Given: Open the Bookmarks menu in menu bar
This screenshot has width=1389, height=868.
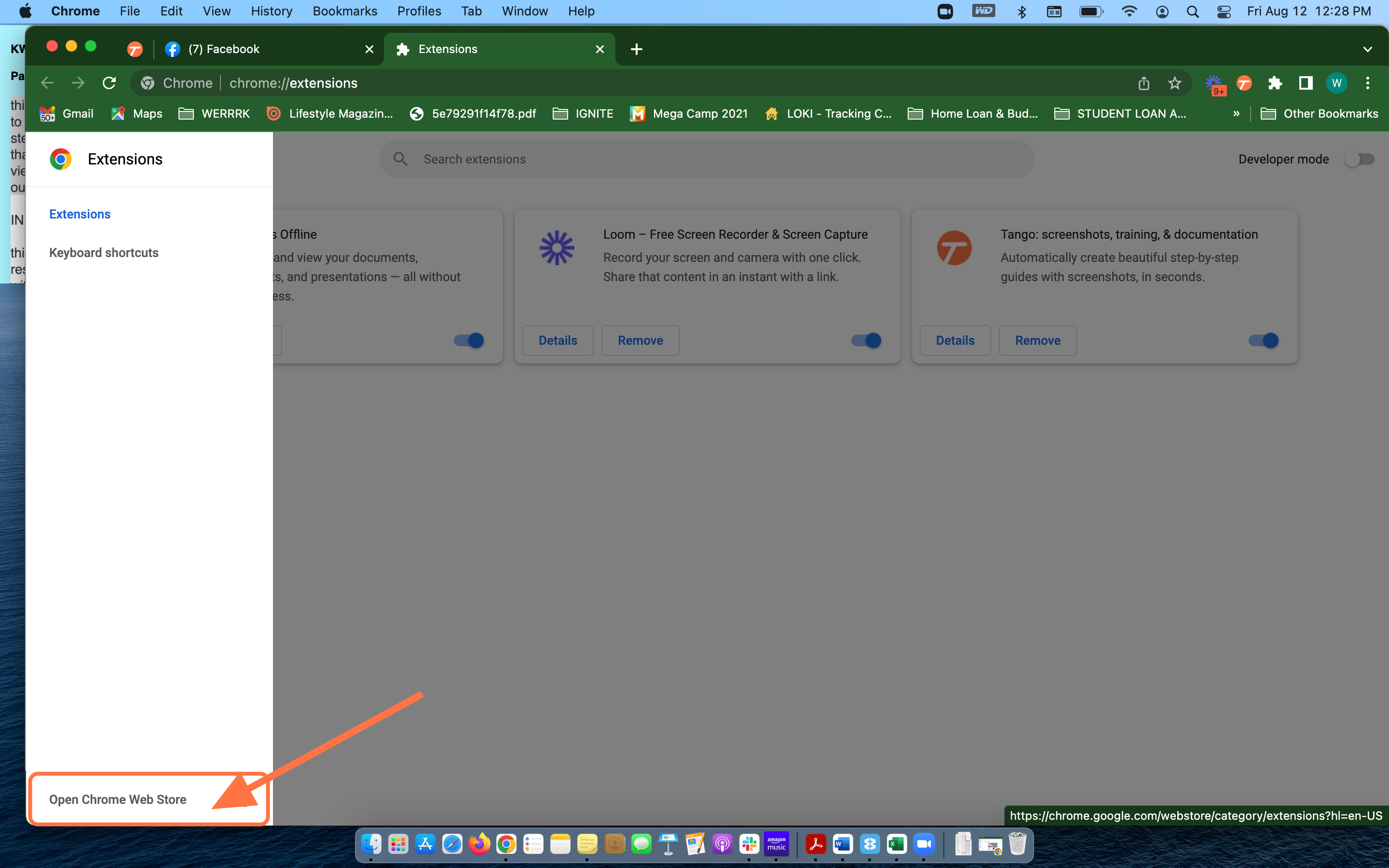Looking at the screenshot, I should point(345,12).
